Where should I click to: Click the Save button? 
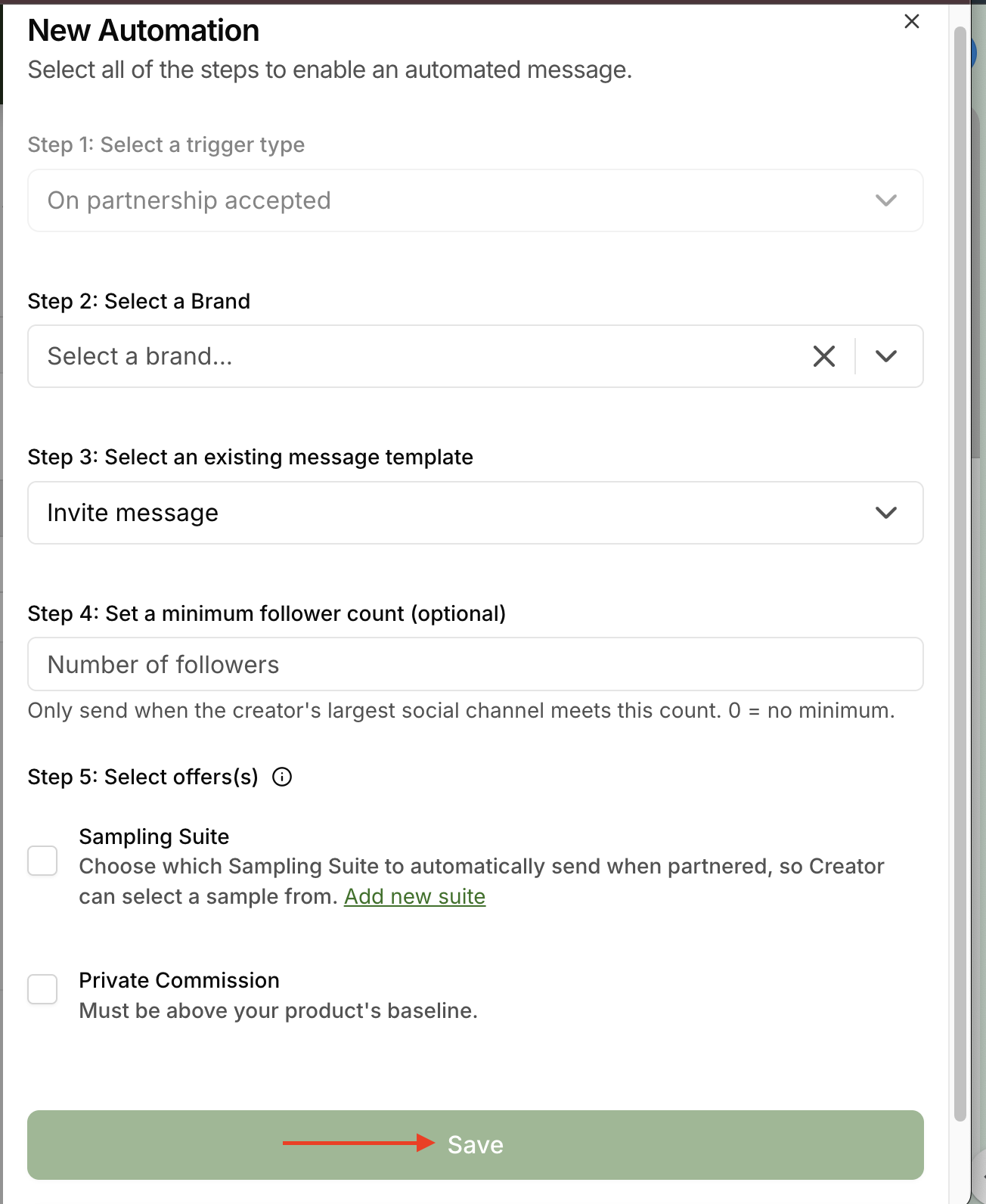[476, 1145]
